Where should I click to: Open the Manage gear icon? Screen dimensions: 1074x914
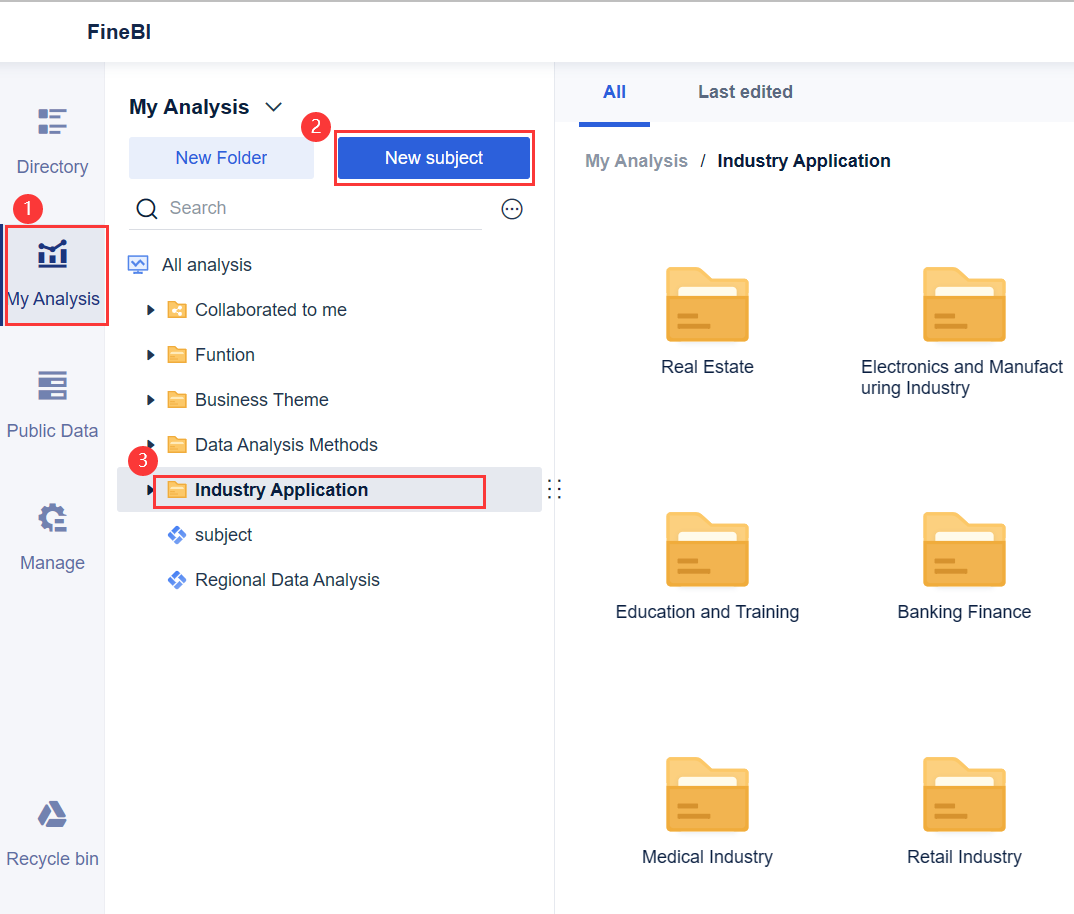point(52,518)
